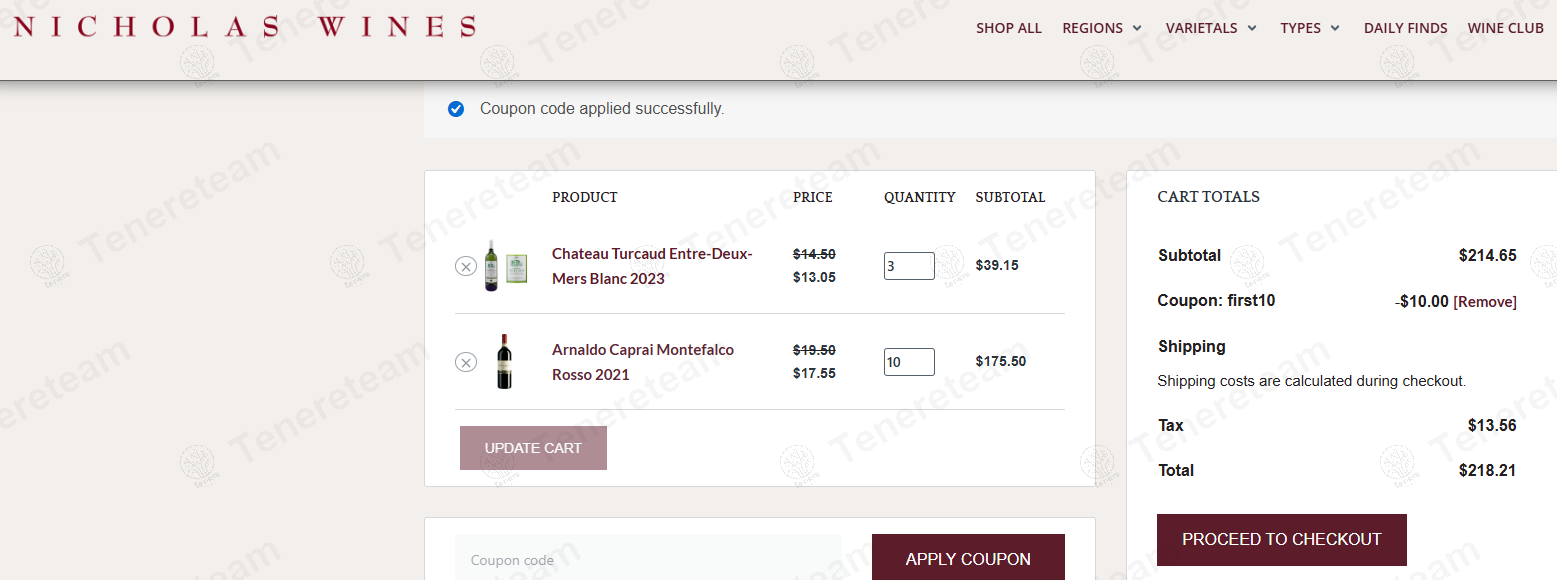Go to Daily Finds page
This screenshot has height=580, width=1557.
tap(1405, 28)
